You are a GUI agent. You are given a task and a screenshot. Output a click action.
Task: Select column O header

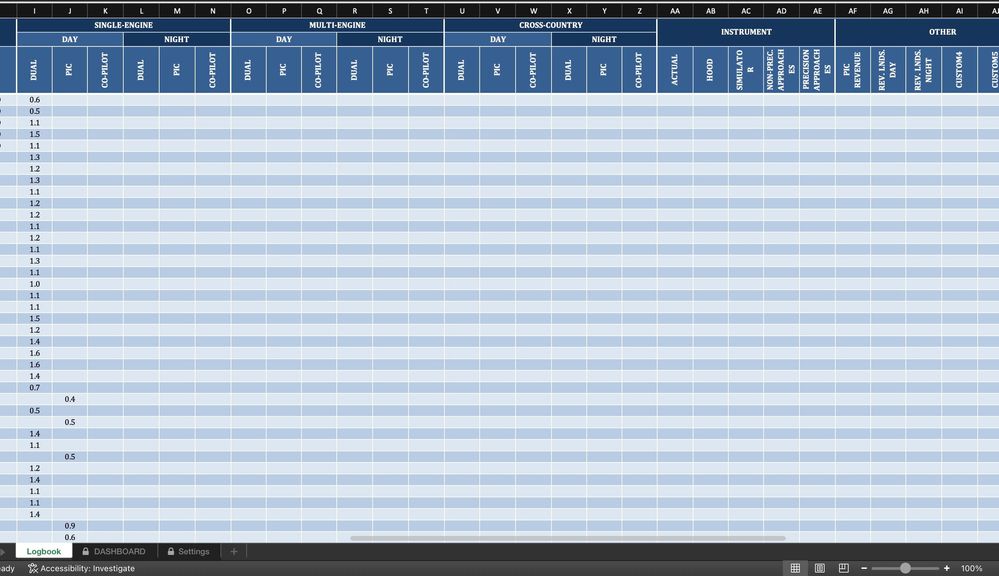tap(248, 11)
